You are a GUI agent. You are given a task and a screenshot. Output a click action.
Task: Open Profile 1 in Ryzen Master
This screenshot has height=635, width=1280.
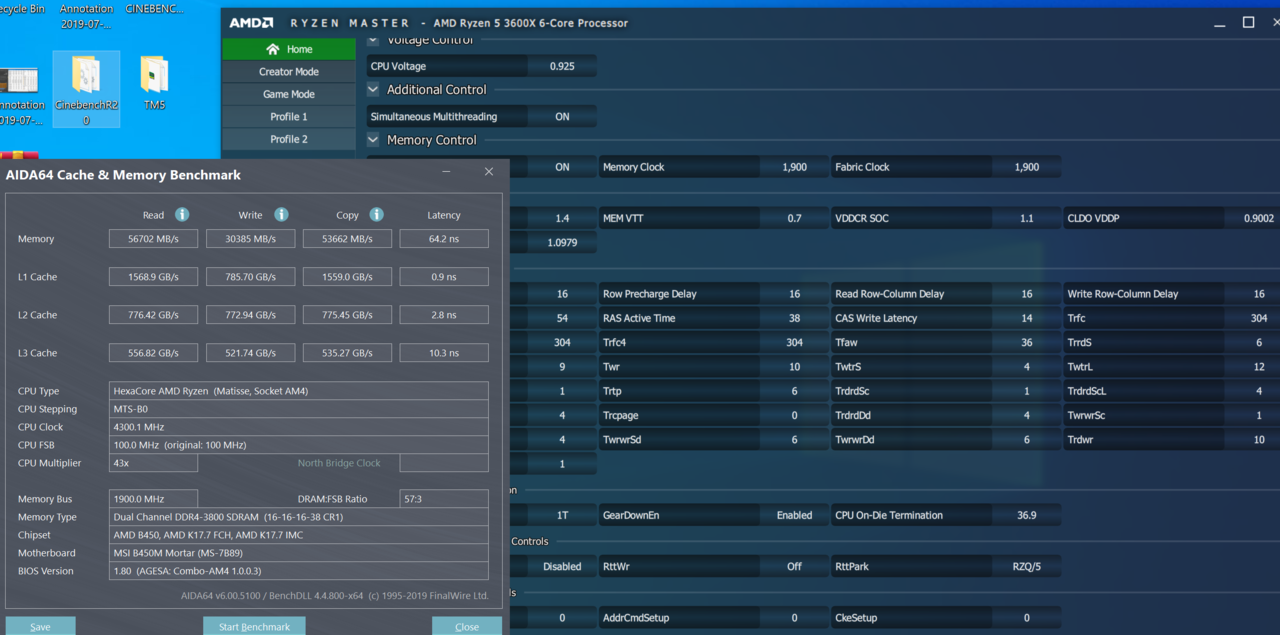coord(289,117)
